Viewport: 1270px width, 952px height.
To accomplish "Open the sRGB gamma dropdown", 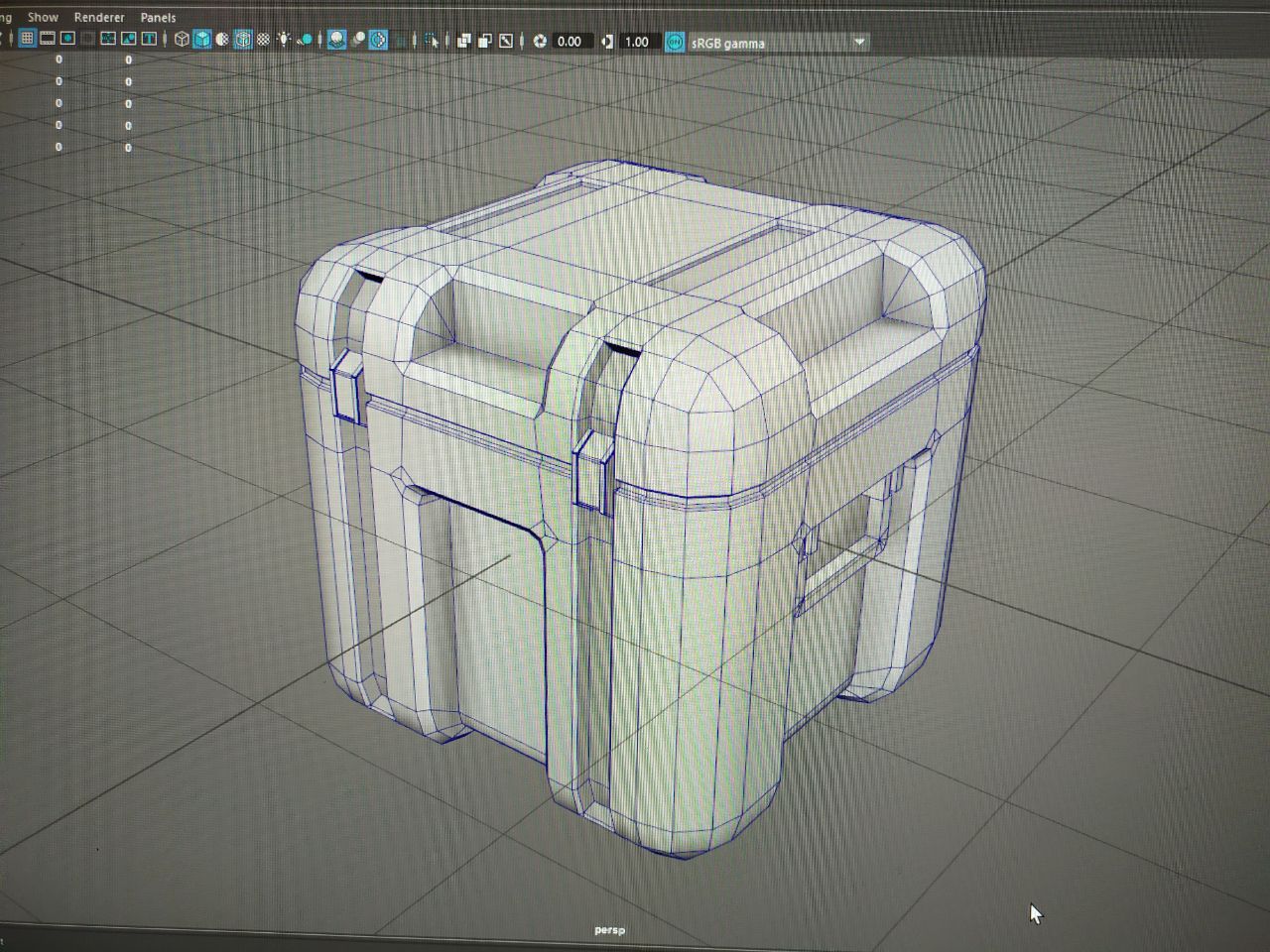I will pyautogui.click(x=779, y=42).
